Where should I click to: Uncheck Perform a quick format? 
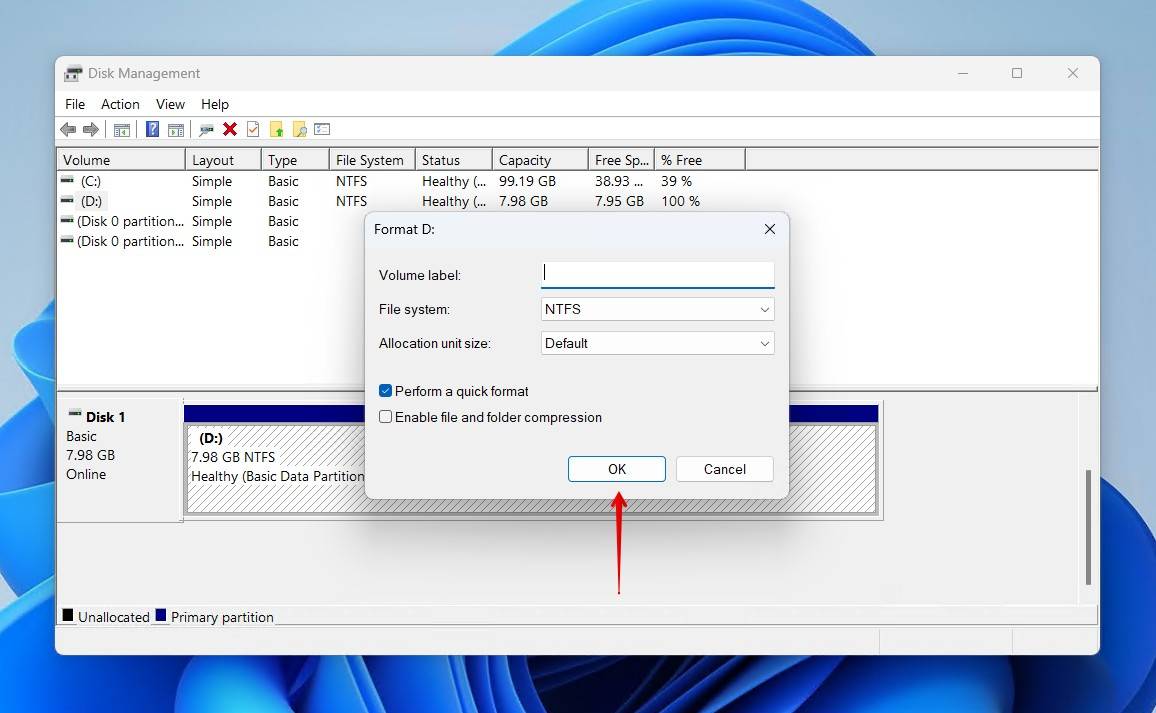385,391
